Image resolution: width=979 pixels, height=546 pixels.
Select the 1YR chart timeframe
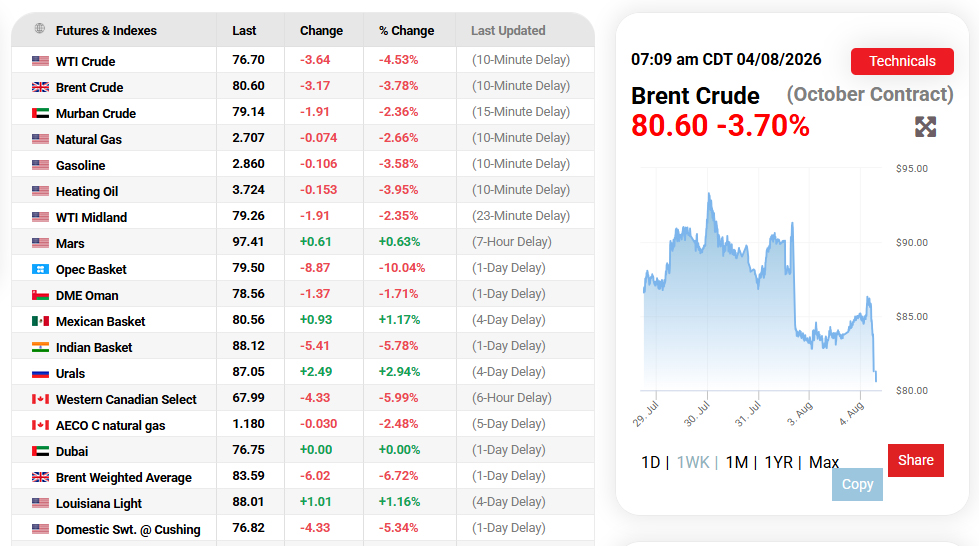click(779, 462)
